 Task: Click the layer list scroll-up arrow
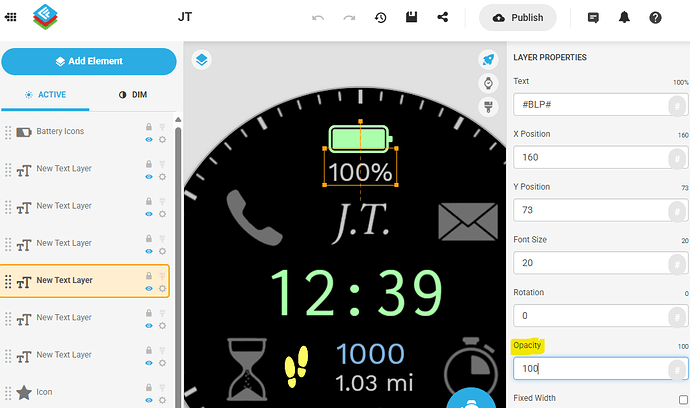coord(178,120)
